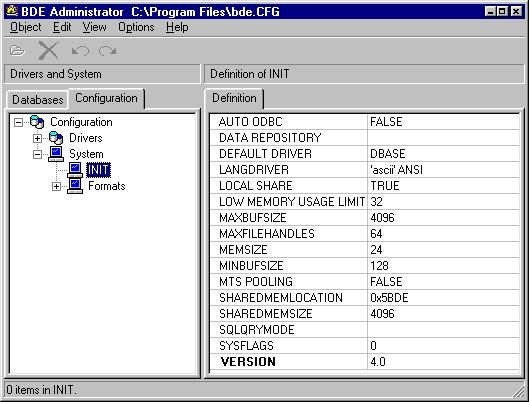Screen dimensions: 529x402
Task: Click the Undo arrow toolbar icon
Action: point(80,51)
